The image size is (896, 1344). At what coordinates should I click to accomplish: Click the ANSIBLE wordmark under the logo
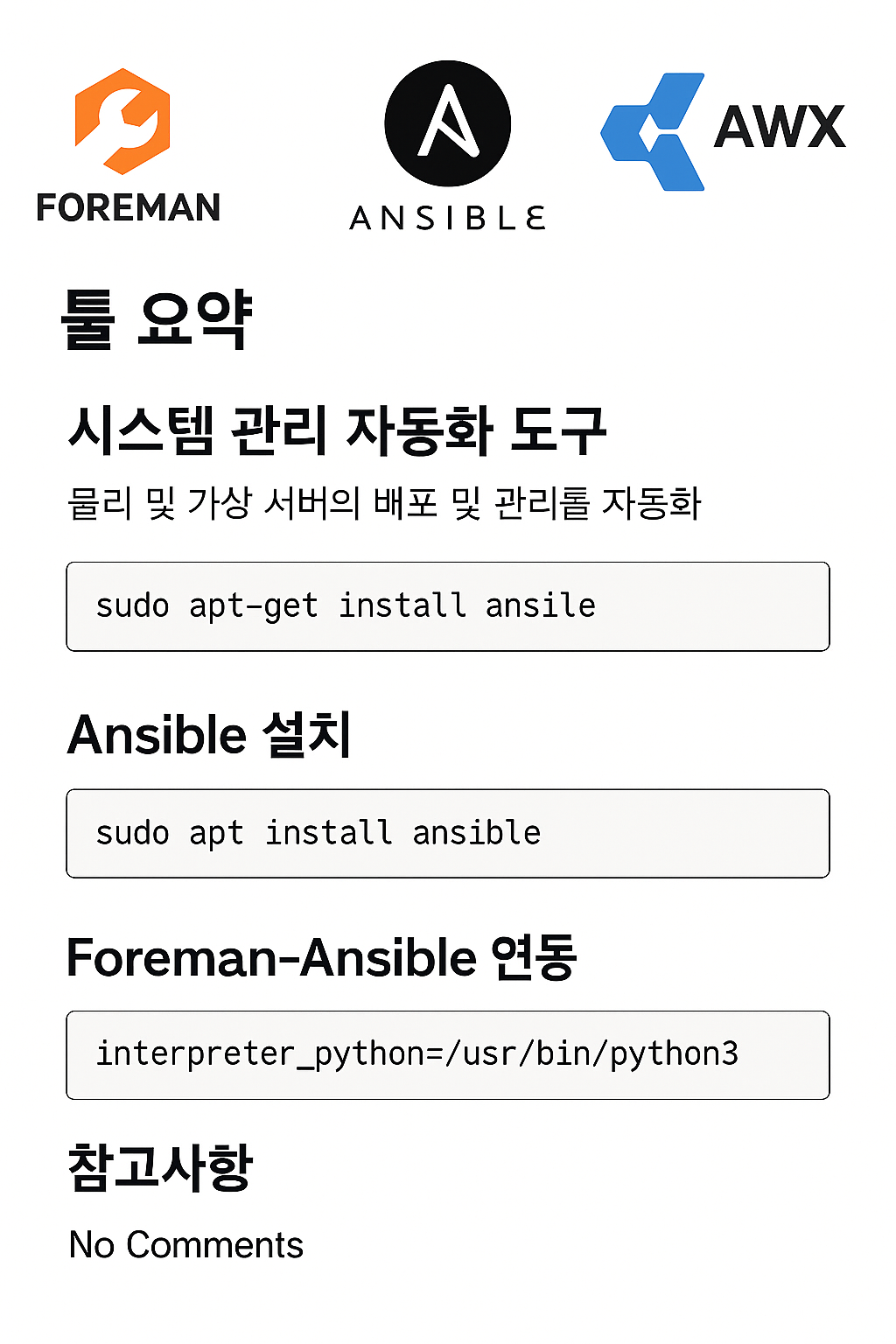[x=448, y=218]
